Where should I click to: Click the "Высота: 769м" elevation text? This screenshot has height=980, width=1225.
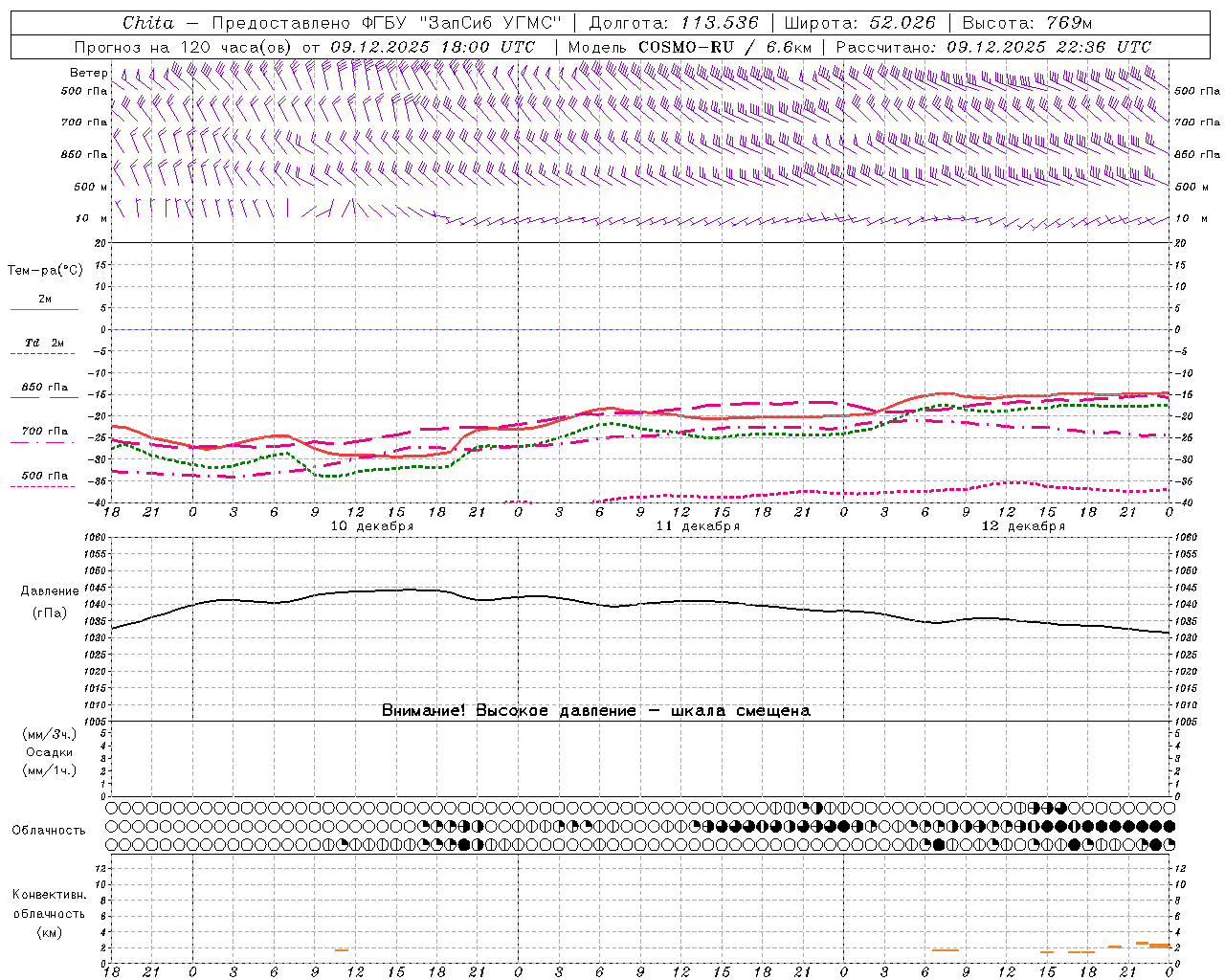(1027, 23)
